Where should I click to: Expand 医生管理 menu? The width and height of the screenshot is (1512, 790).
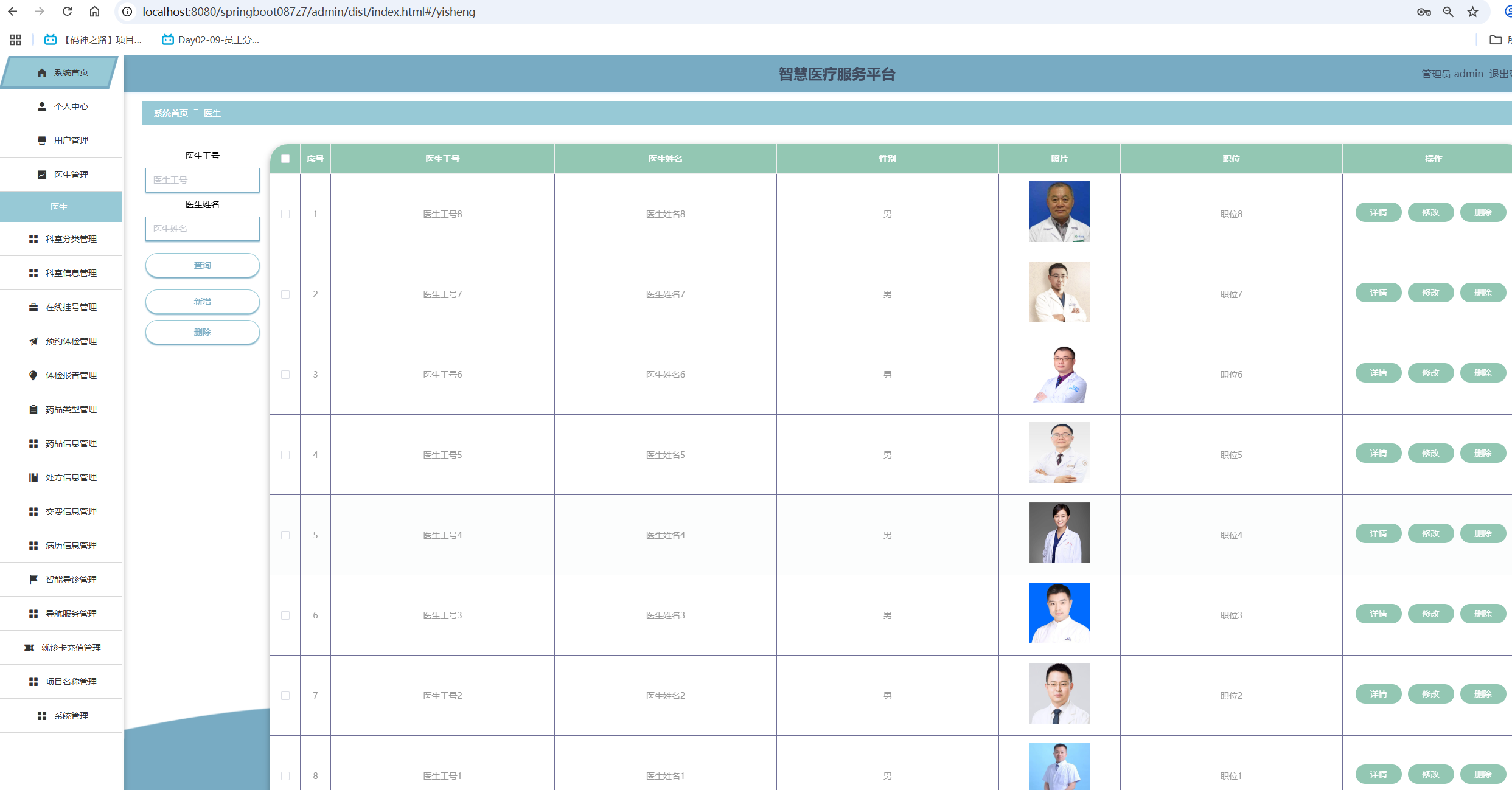[x=61, y=175]
